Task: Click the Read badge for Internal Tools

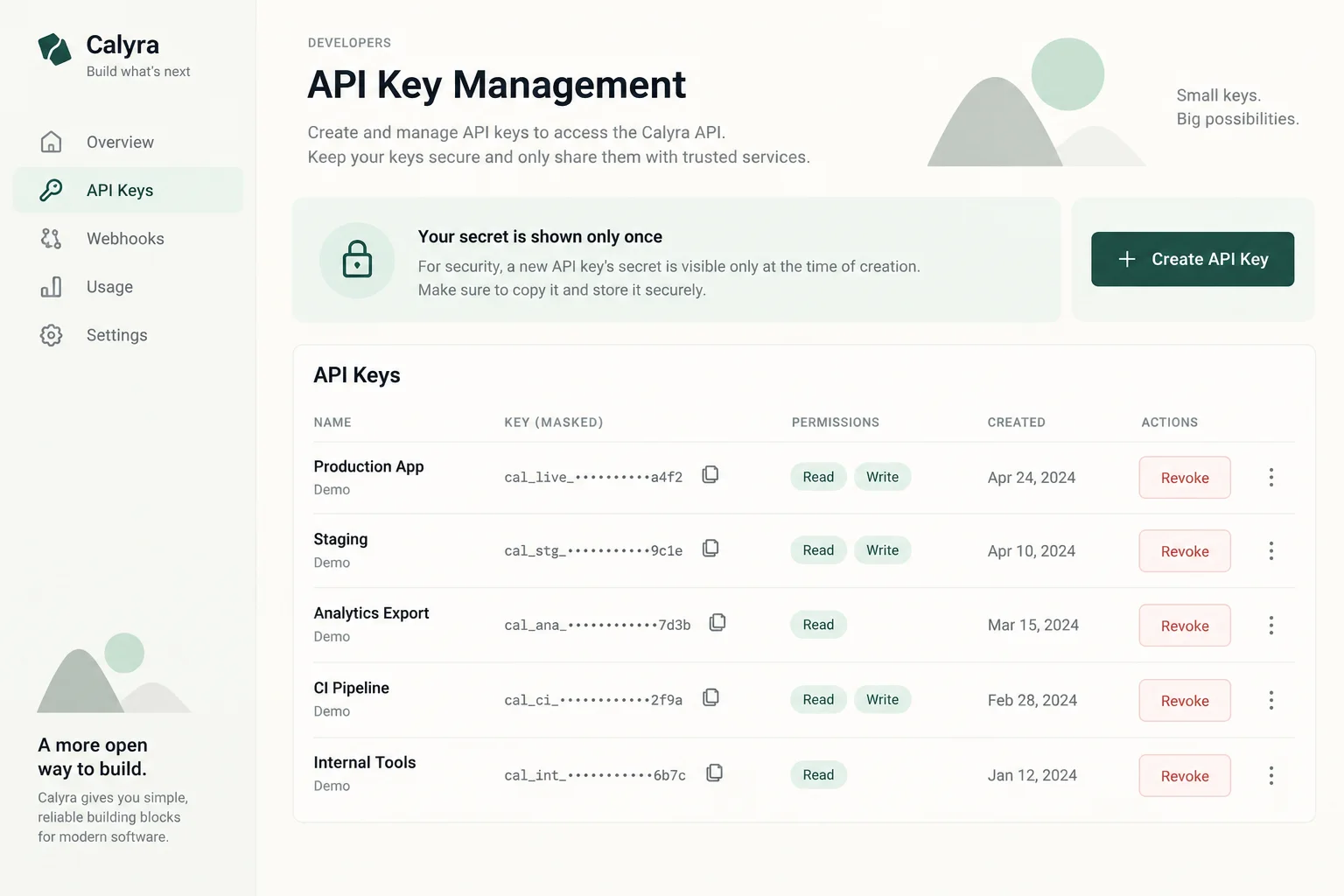Action: tap(818, 775)
